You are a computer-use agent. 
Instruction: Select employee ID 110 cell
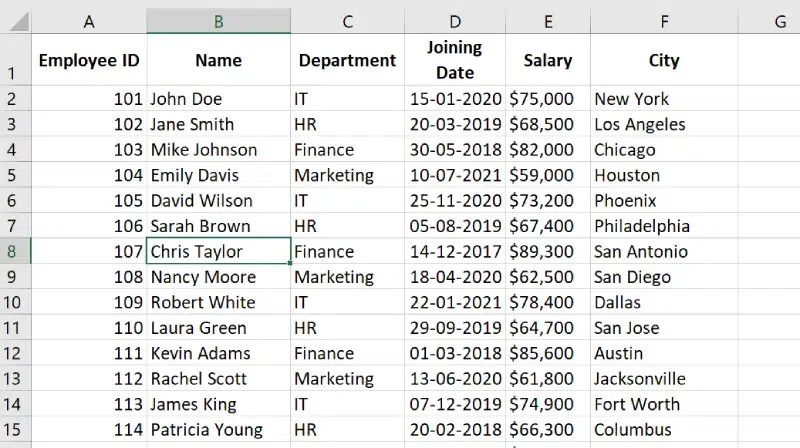point(89,328)
